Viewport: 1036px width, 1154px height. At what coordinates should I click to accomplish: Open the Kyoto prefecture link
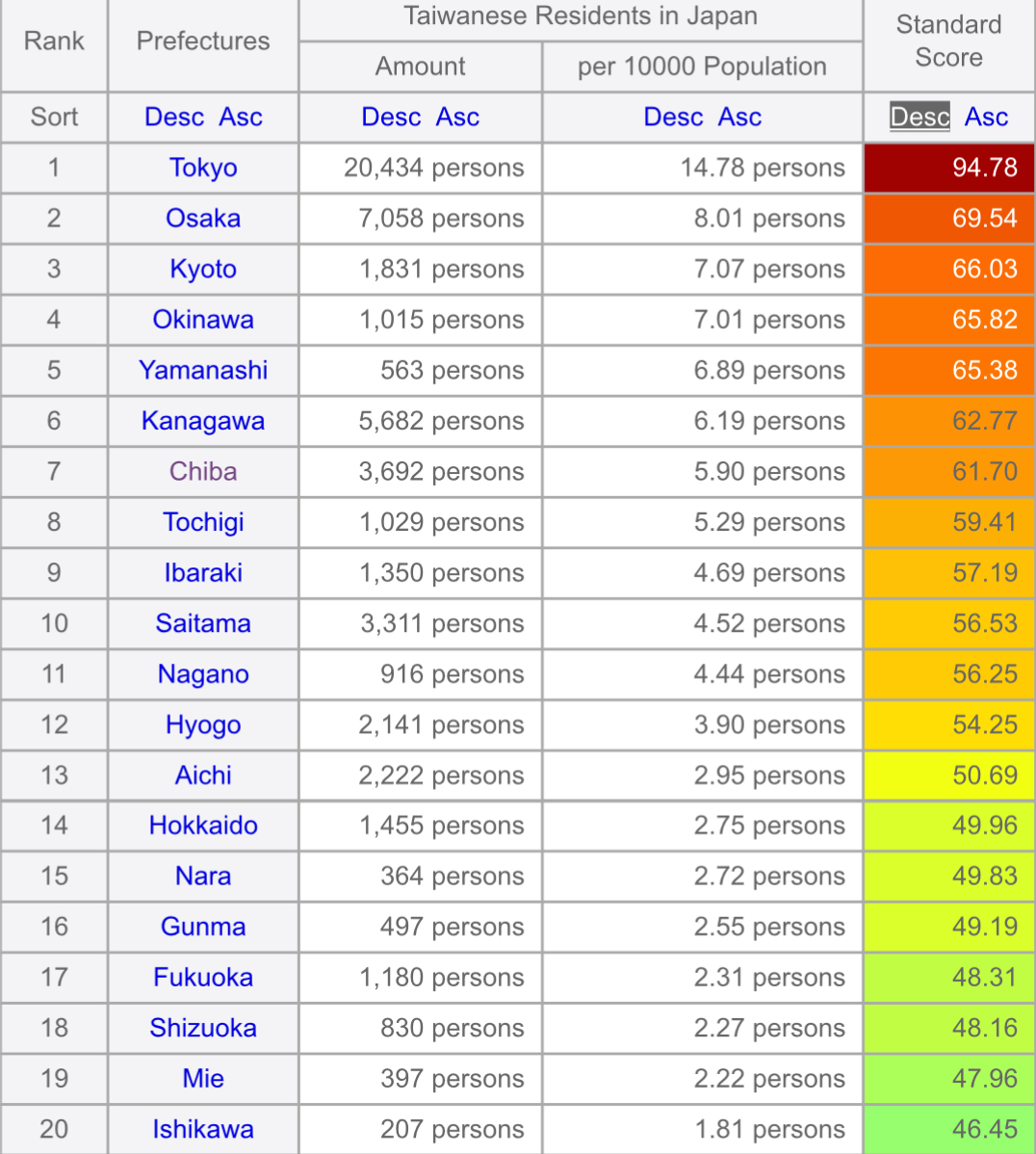[x=203, y=270]
